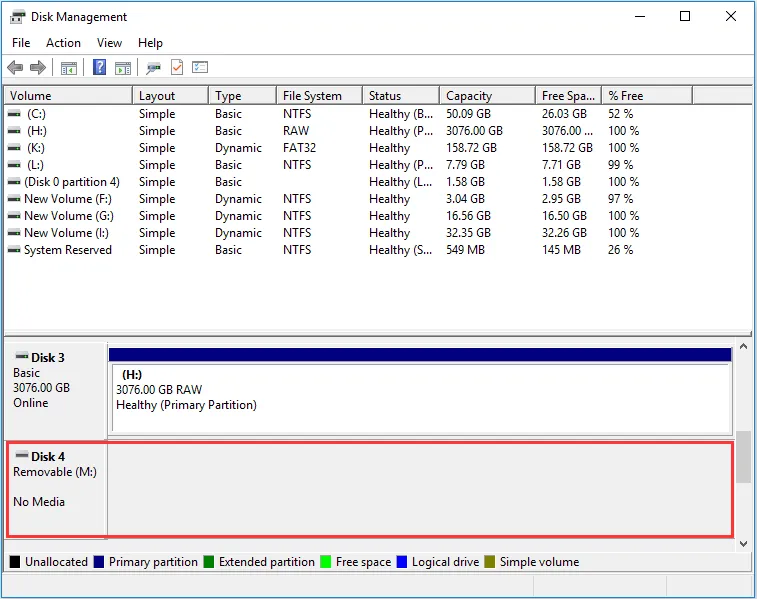The image size is (757, 599).
Task: Sort by the File System column header
Action: [x=312, y=96]
